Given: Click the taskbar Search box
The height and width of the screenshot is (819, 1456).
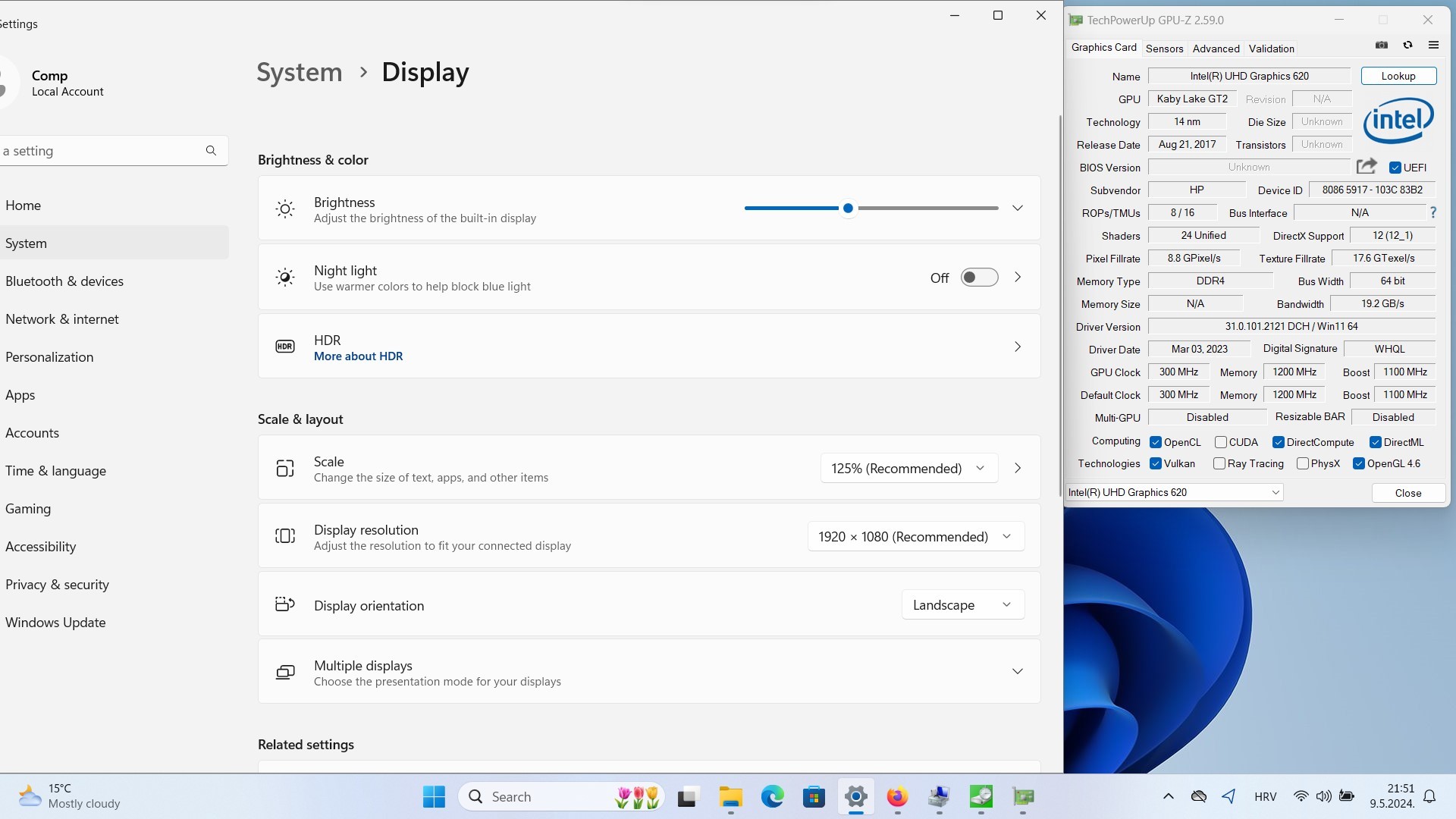Looking at the screenshot, I should [x=561, y=796].
